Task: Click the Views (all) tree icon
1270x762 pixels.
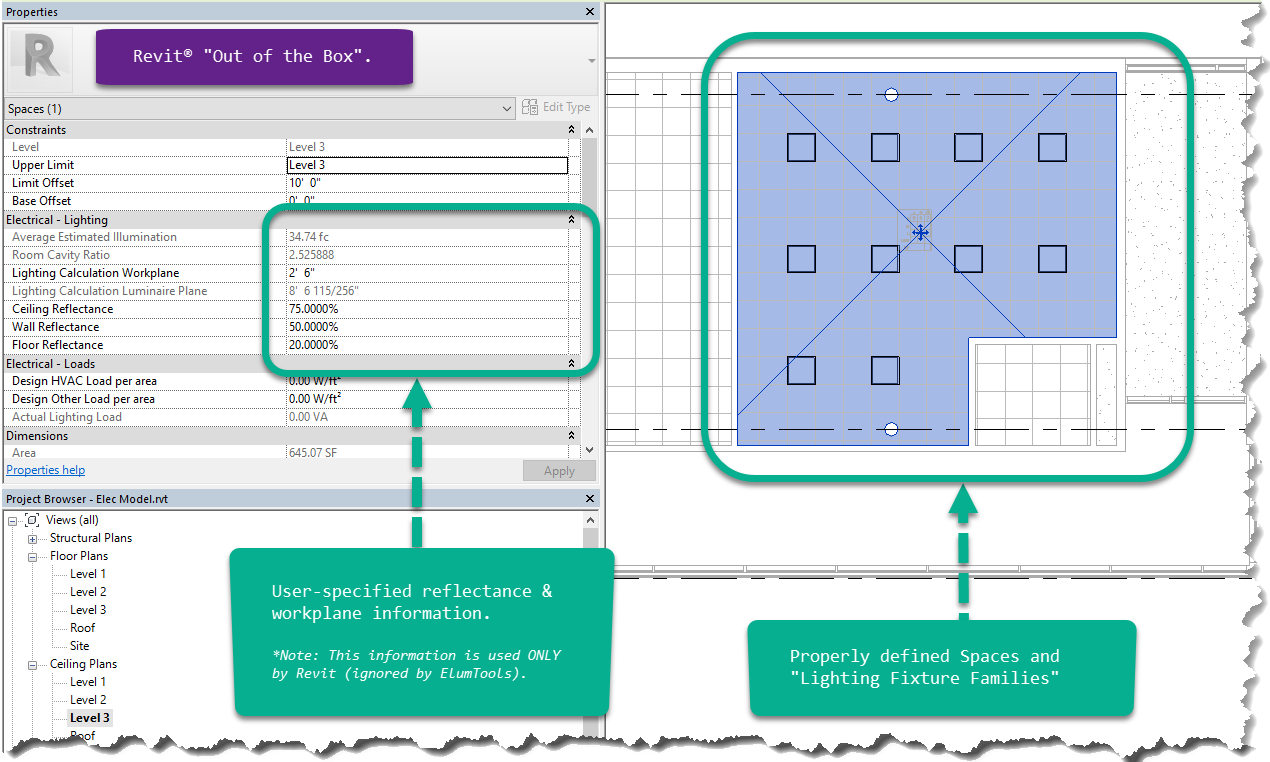Action: point(32,520)
